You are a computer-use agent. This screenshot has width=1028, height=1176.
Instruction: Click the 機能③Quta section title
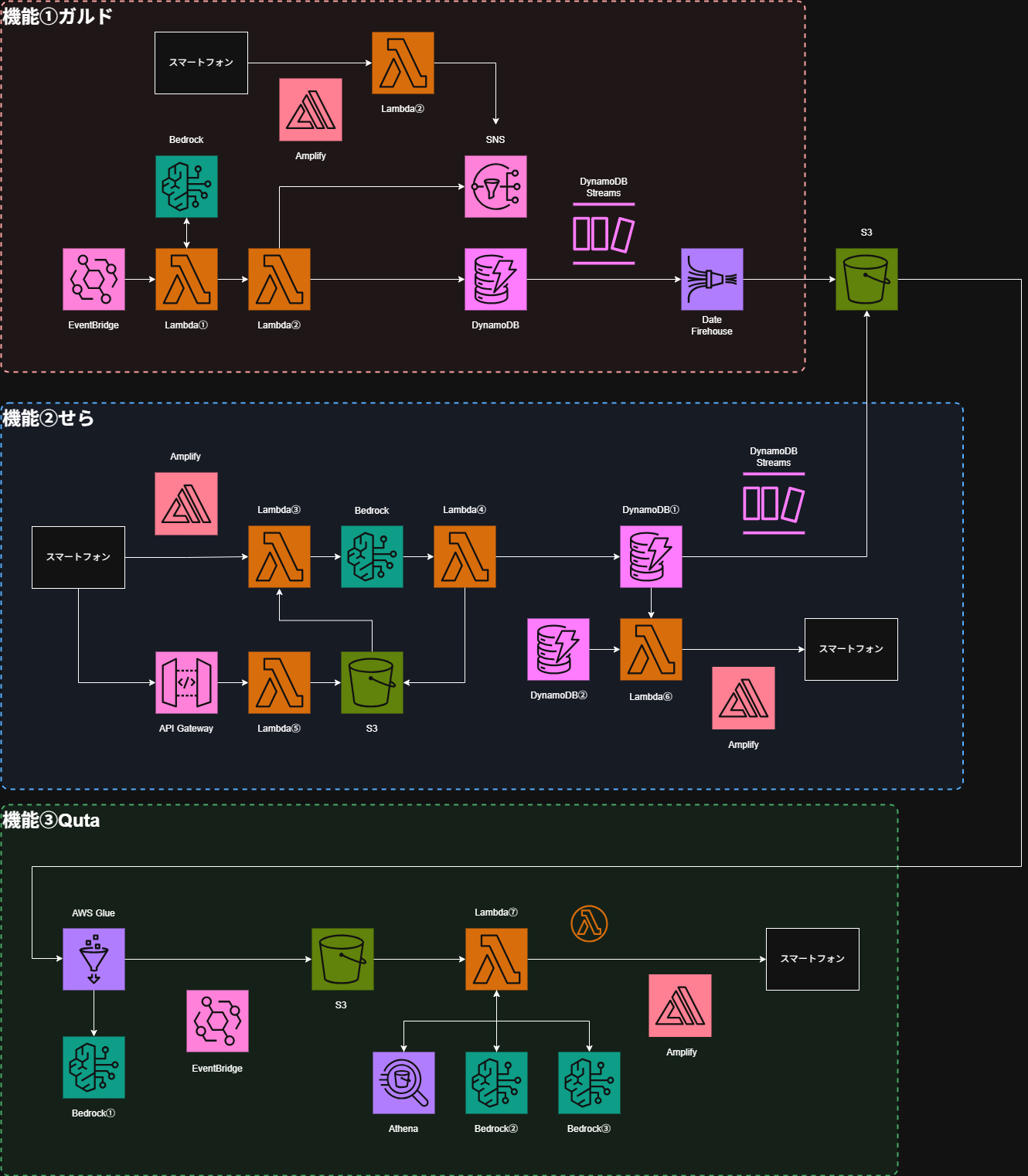(52, 820)
